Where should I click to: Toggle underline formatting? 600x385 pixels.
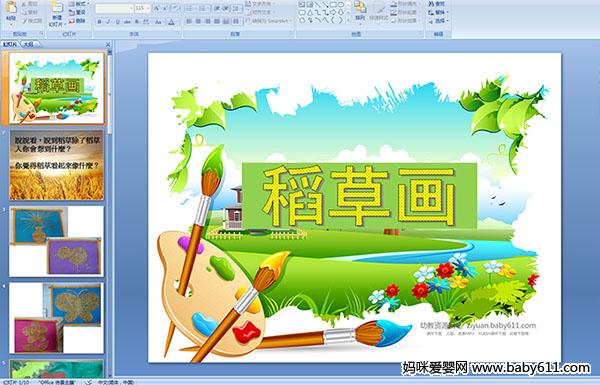pyautogui.click(x=117, y=22)
